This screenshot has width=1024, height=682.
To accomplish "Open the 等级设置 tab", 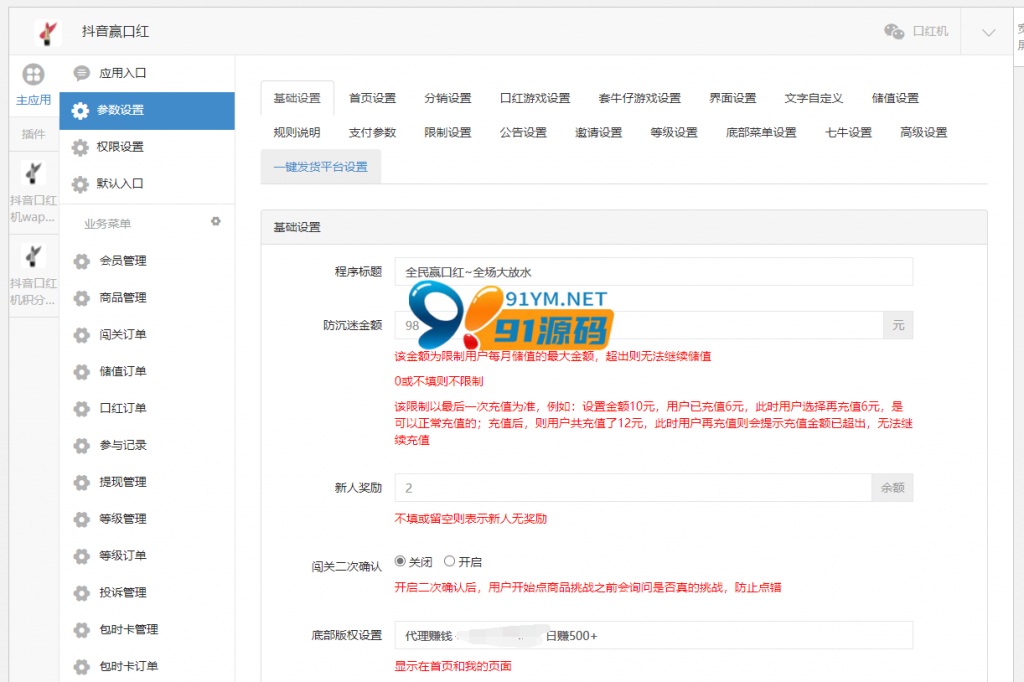I will coord(674,133).
